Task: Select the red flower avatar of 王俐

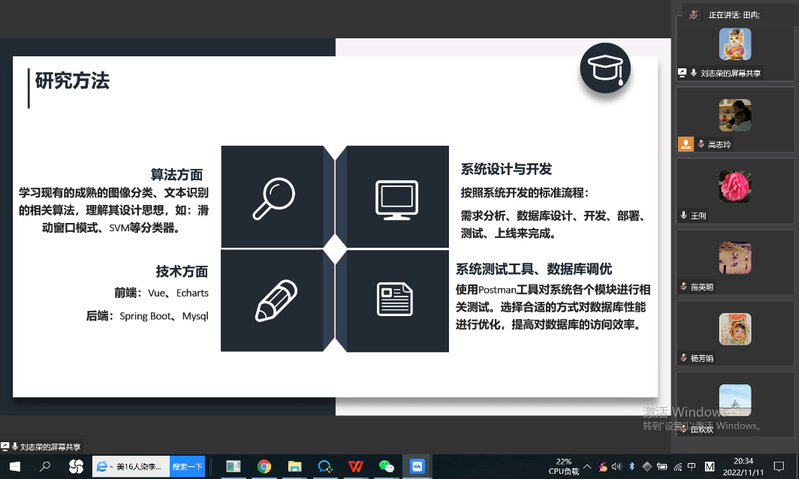Action: 735,186
